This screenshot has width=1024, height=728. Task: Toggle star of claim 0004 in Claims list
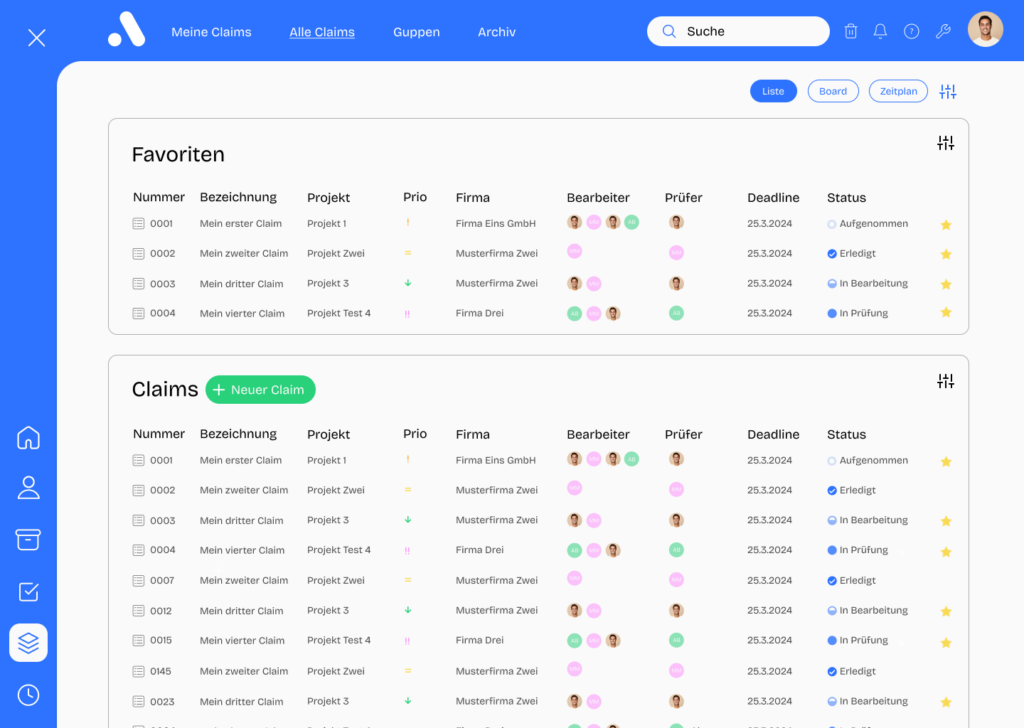946,552
